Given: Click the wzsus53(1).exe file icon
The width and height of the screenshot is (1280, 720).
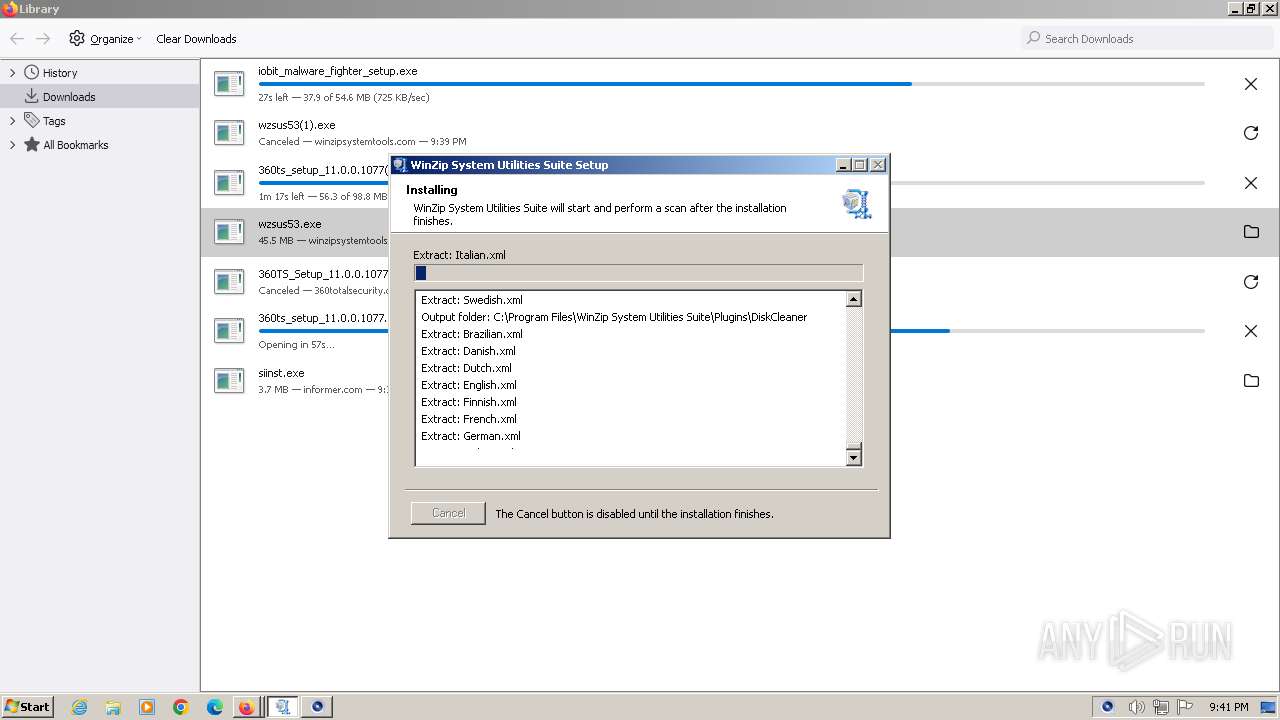Looking at the screenshot, I should (x=229, y=133).
